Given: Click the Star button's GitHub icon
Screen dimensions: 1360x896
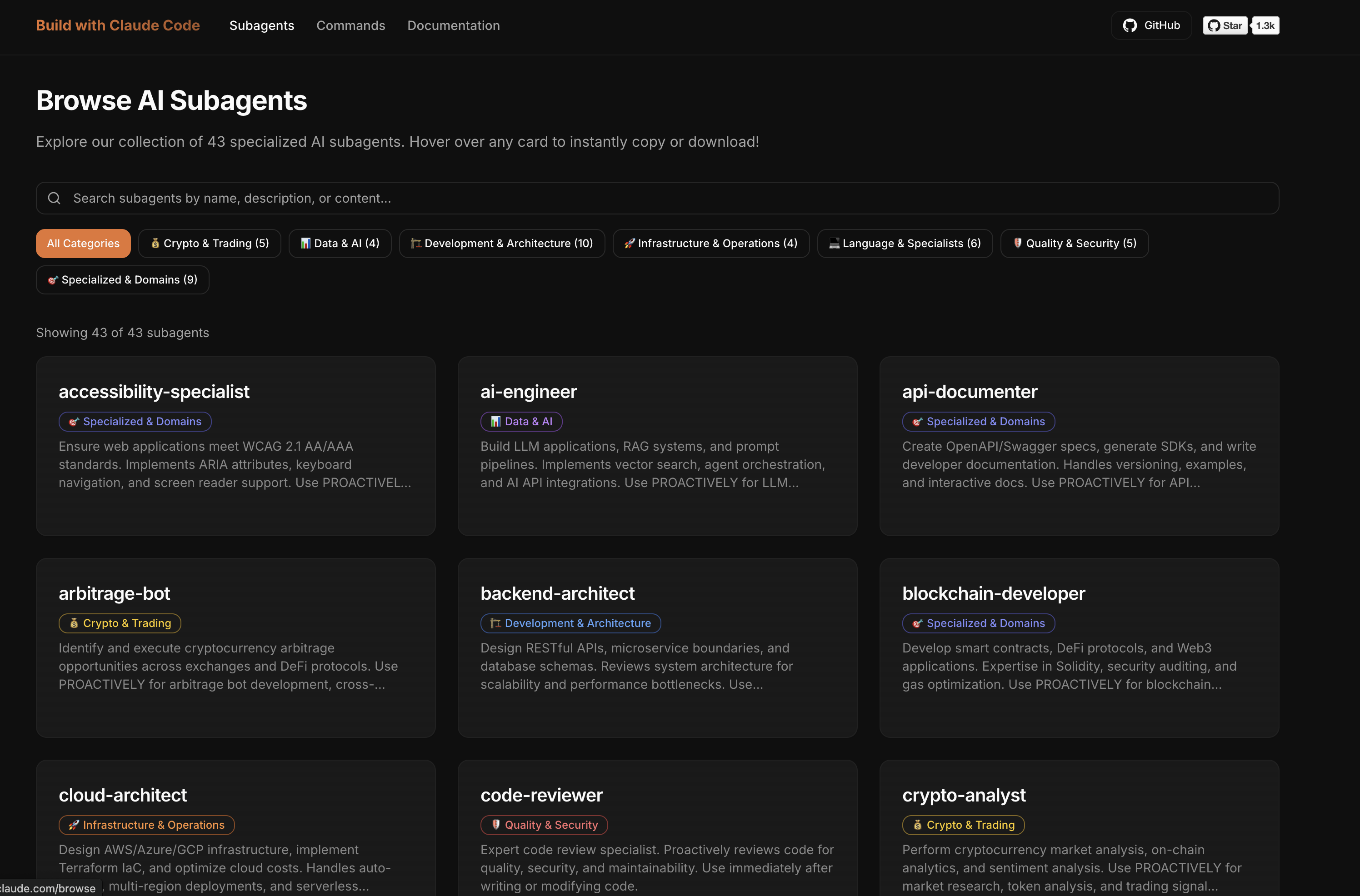Looking at the screenshot, I should point(1214,26).
